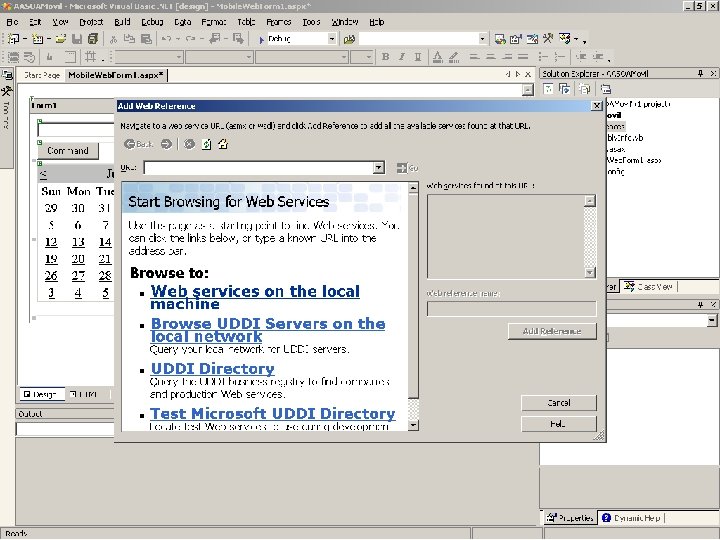This screenshot has width=720, height=540.
Task: Click the Save toolbar icon
Action: point(77,39)
